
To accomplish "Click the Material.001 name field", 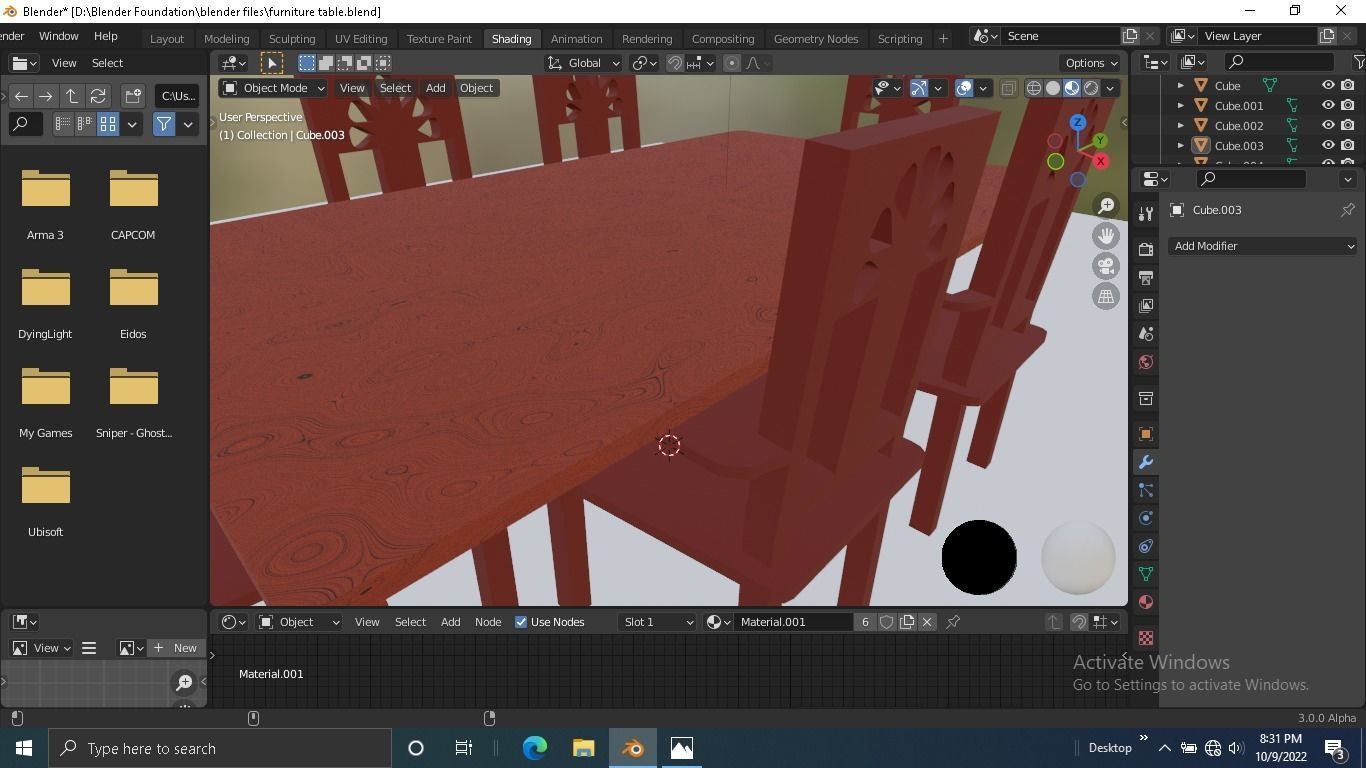I will click(795, 622).
